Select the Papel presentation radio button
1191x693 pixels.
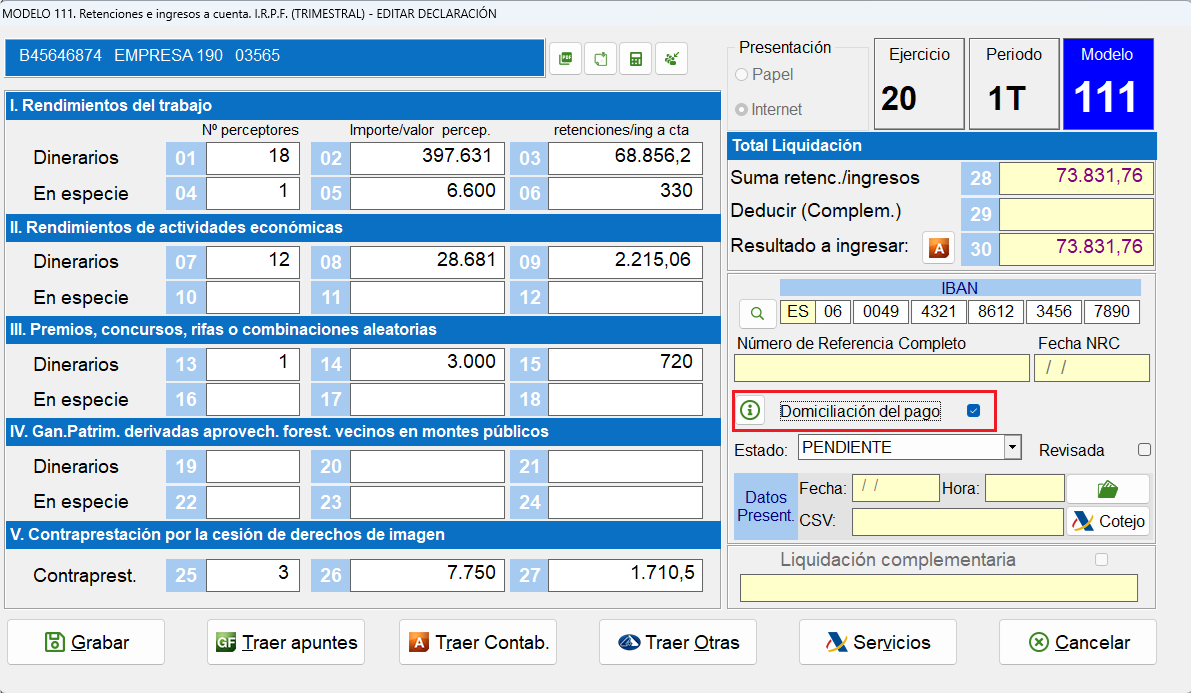[741, 74]
